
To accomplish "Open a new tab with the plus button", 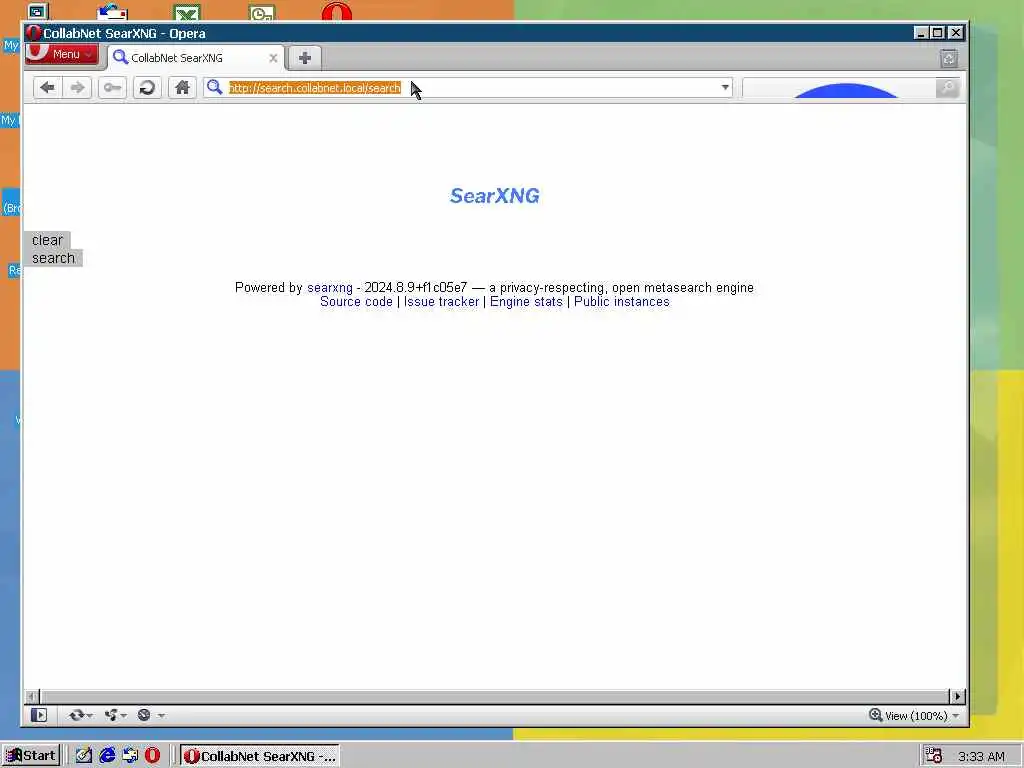I will pyautogui.click(x=304, y=57).
